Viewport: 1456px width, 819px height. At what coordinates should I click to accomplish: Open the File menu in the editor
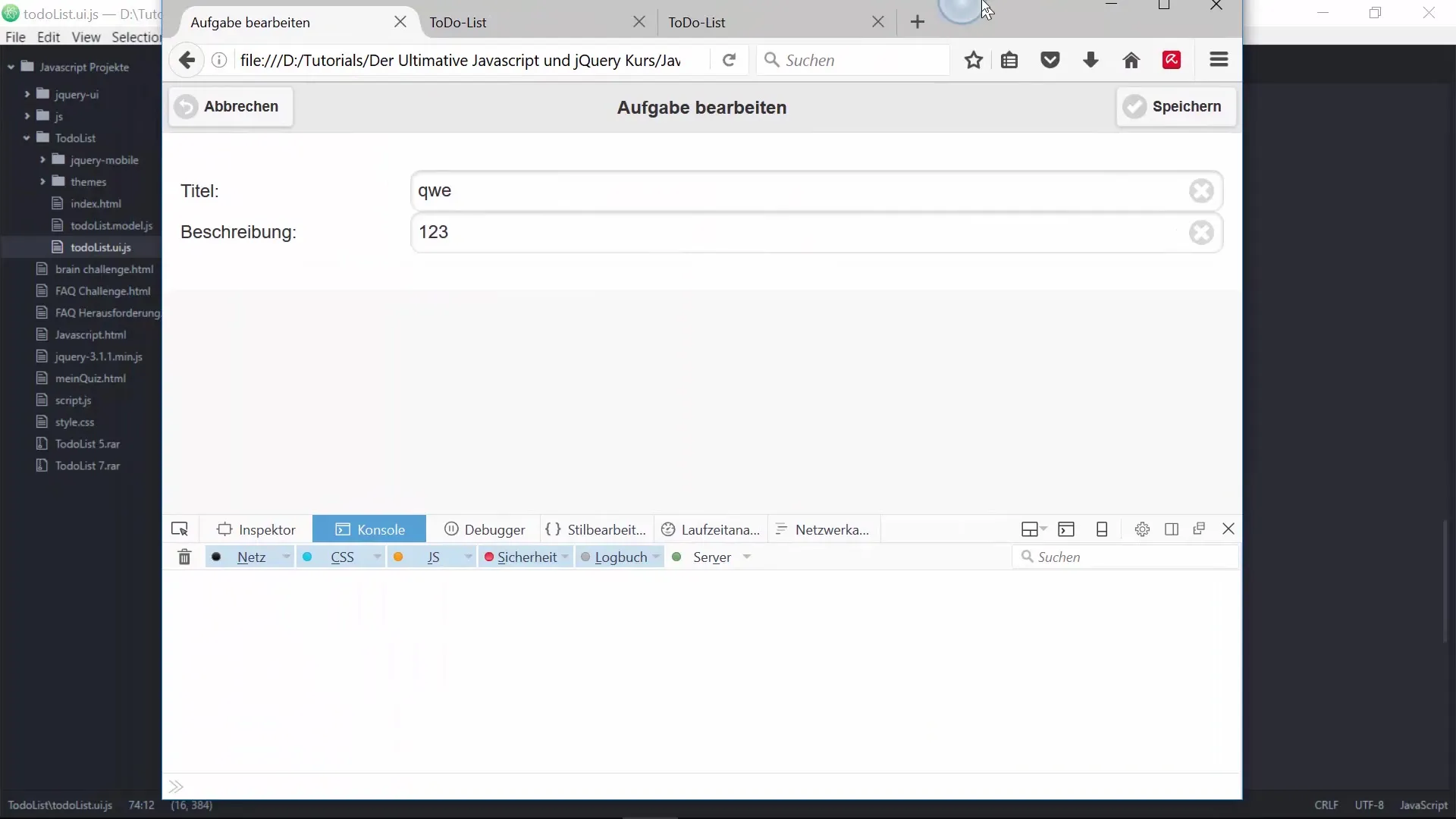[x=15, y=36]
